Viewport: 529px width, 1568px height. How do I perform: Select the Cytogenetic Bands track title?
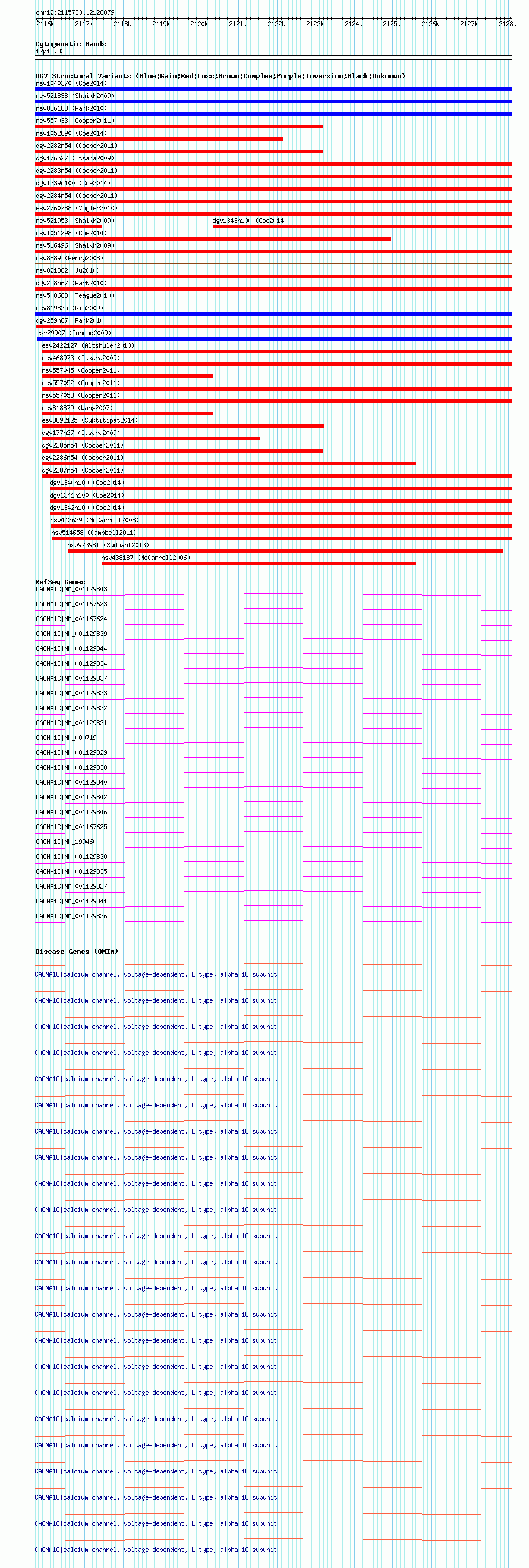tap(71, 44)
